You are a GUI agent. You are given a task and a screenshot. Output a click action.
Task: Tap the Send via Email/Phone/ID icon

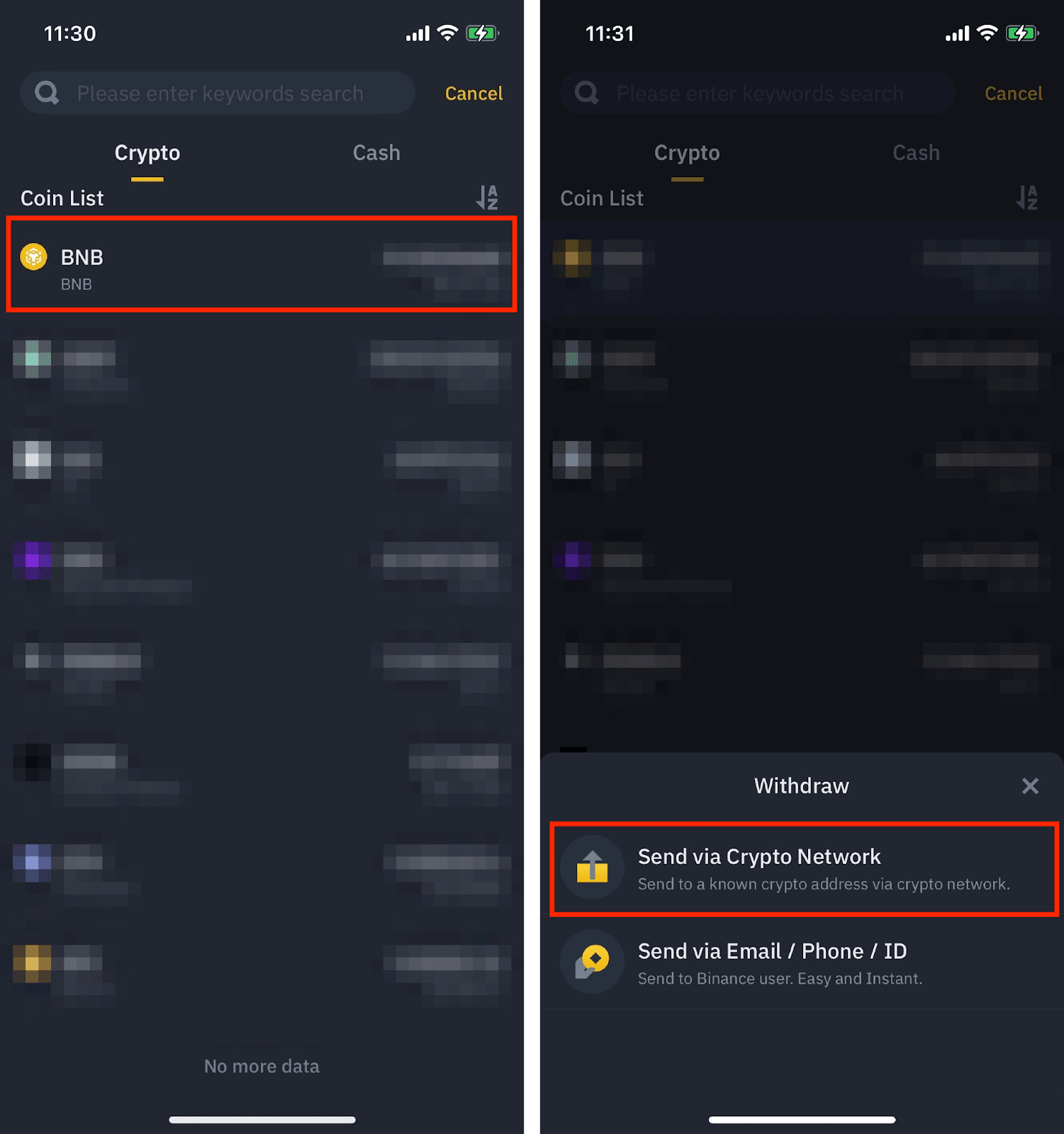point(592,962)
